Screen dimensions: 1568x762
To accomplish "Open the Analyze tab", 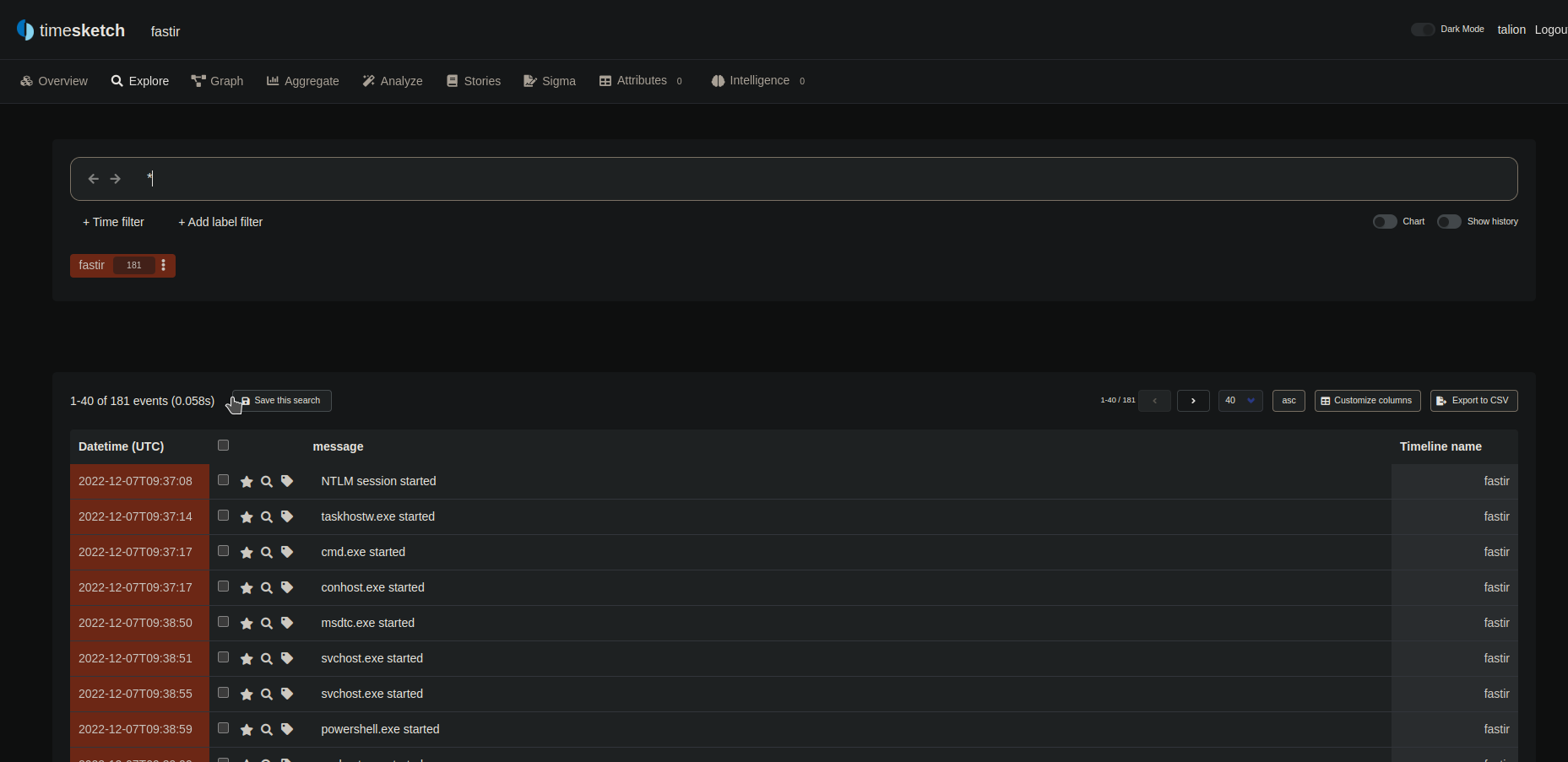I will click(393, 81).
